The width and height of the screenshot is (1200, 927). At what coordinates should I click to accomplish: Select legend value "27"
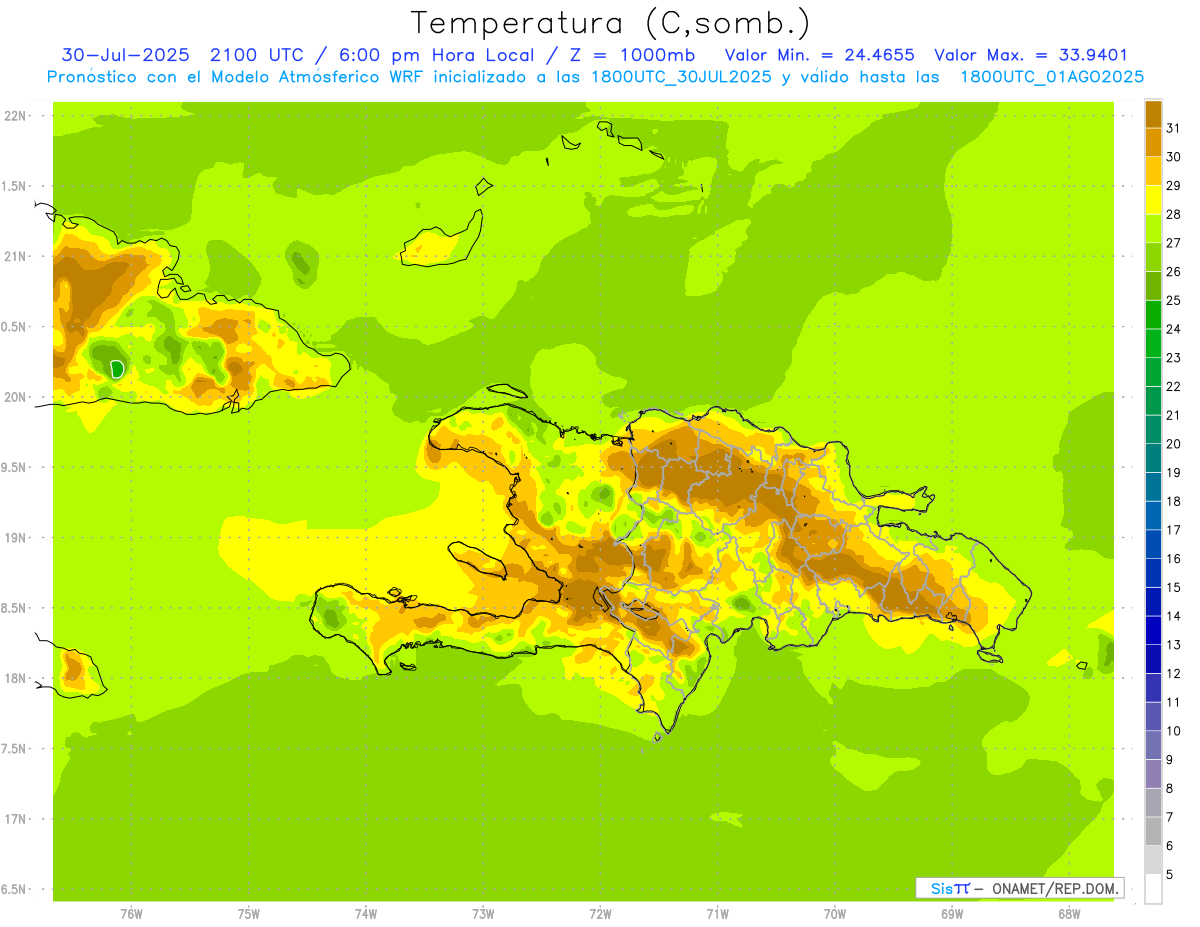tap(1174, 243)
